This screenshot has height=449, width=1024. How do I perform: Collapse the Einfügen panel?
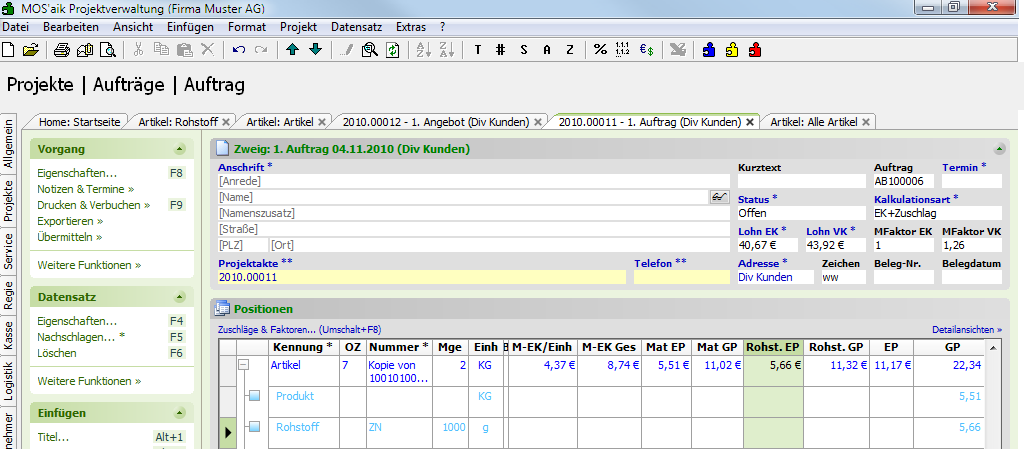[x=180, y=413]
